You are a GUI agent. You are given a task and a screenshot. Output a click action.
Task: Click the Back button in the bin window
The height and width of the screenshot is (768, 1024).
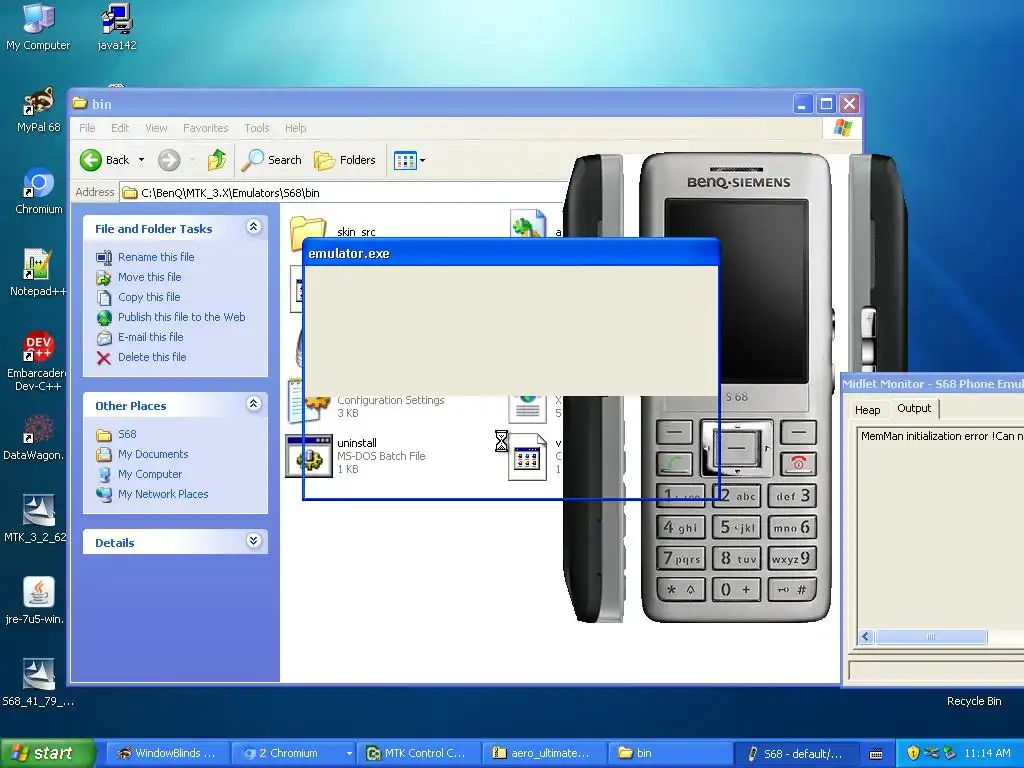(104, 160)
